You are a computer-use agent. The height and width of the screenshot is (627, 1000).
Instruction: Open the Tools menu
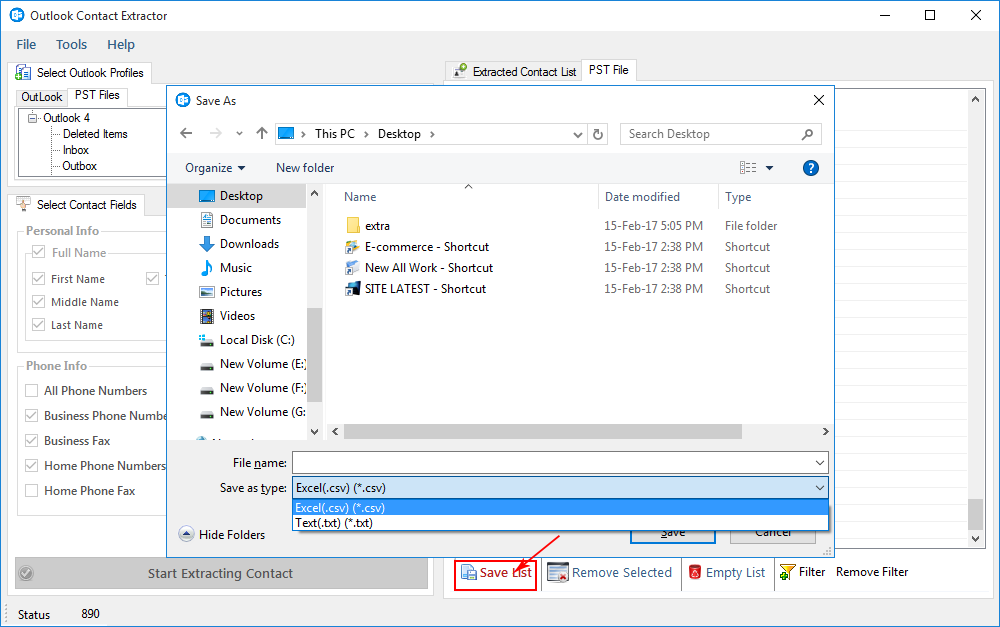click(x=71, y=45)
